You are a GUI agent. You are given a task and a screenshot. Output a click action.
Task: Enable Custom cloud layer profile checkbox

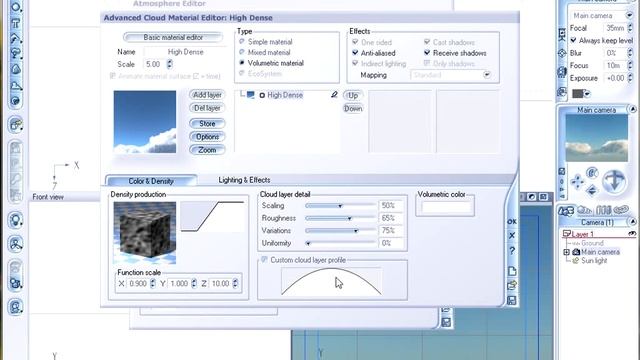tap(264, 260)
